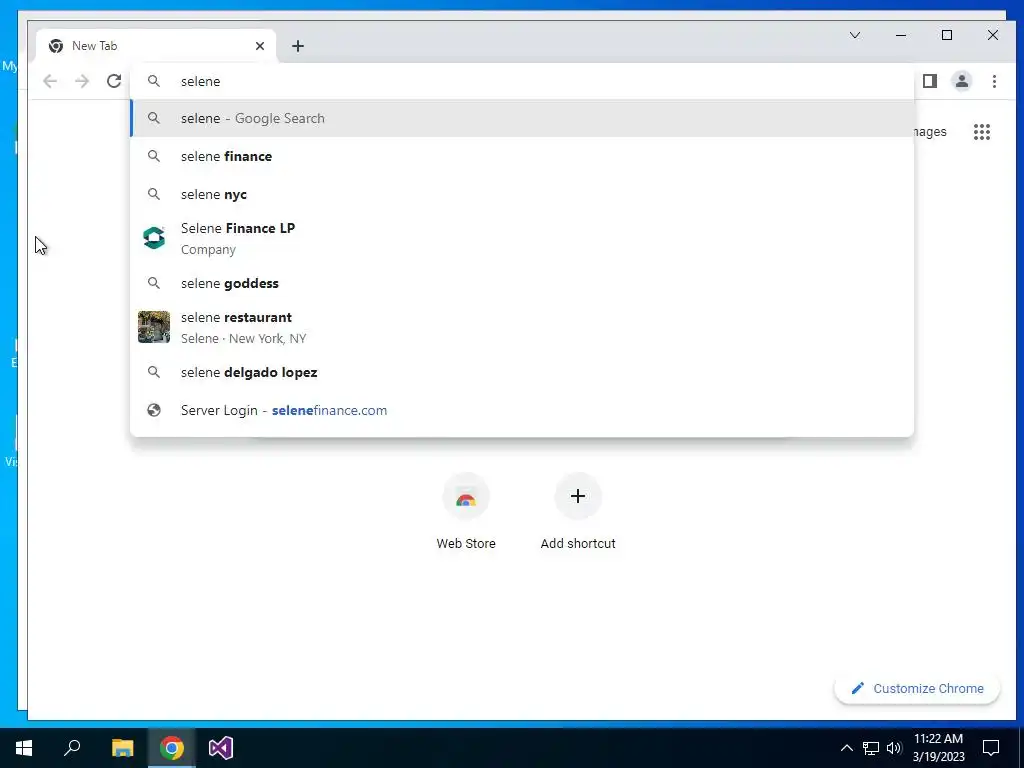Click globe icon beside Server Login
Screen dimensions: 1024x768
click(154, 410)
